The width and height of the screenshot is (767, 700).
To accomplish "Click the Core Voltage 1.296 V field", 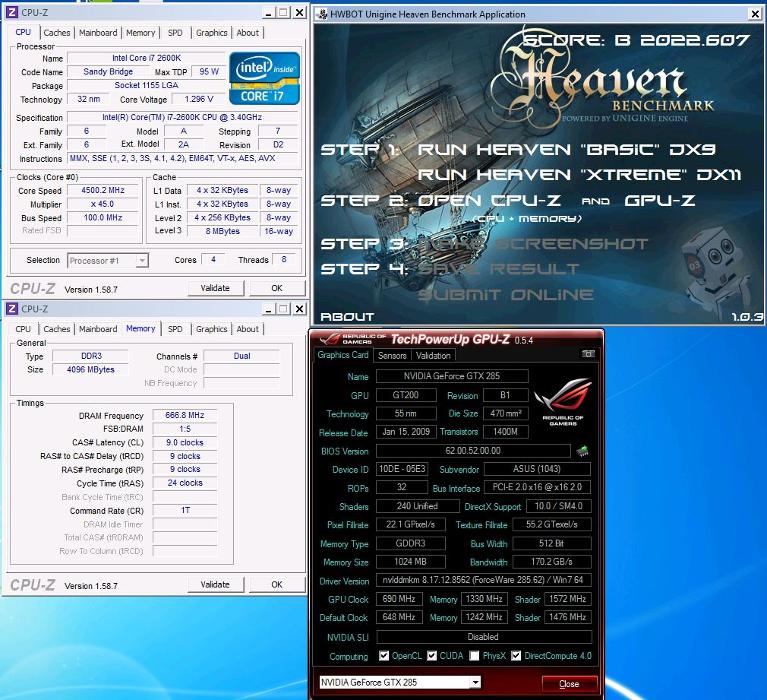I will tap(199, 99).
